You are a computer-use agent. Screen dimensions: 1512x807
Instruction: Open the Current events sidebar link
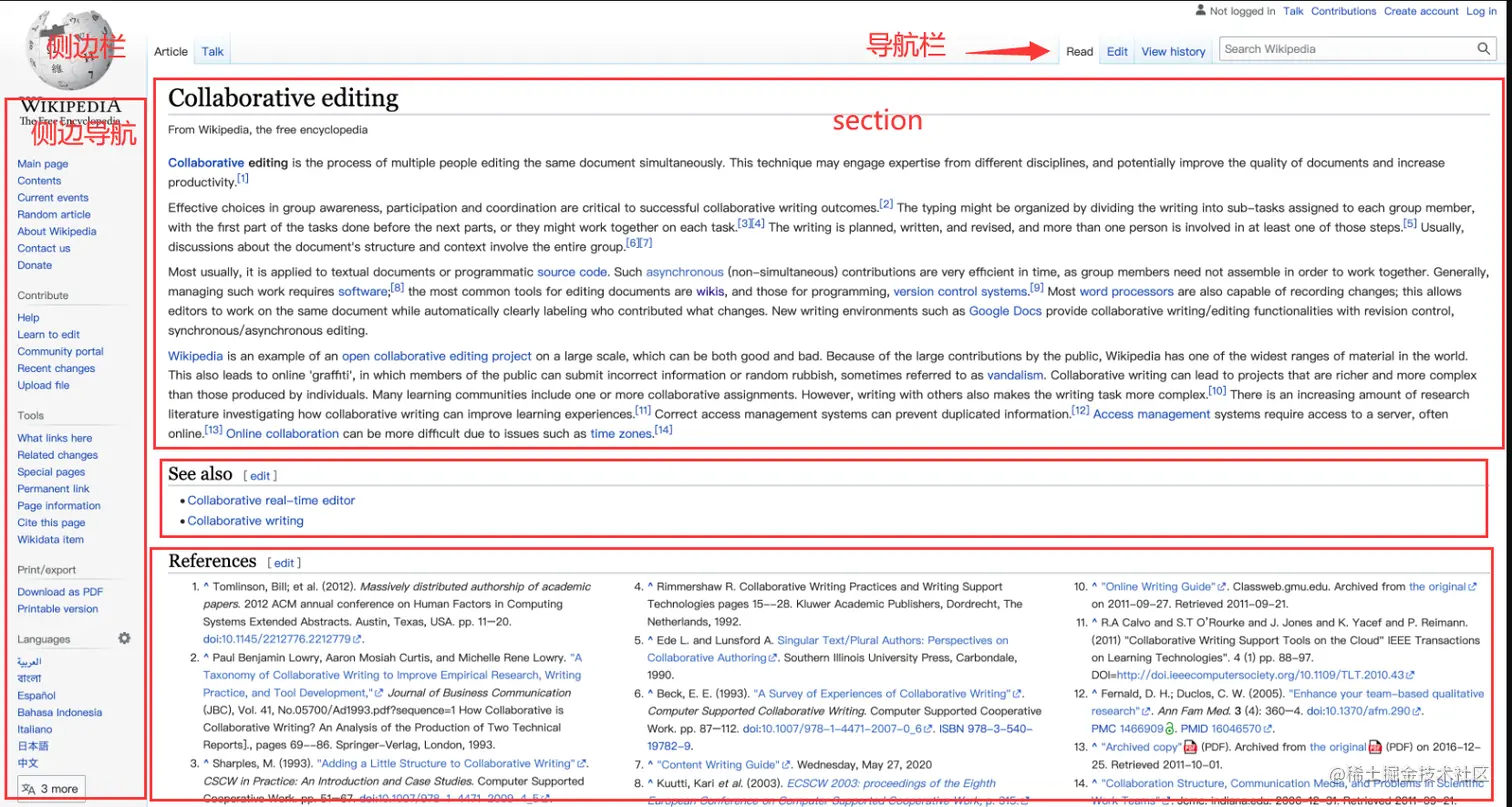[x=53, y=198]
